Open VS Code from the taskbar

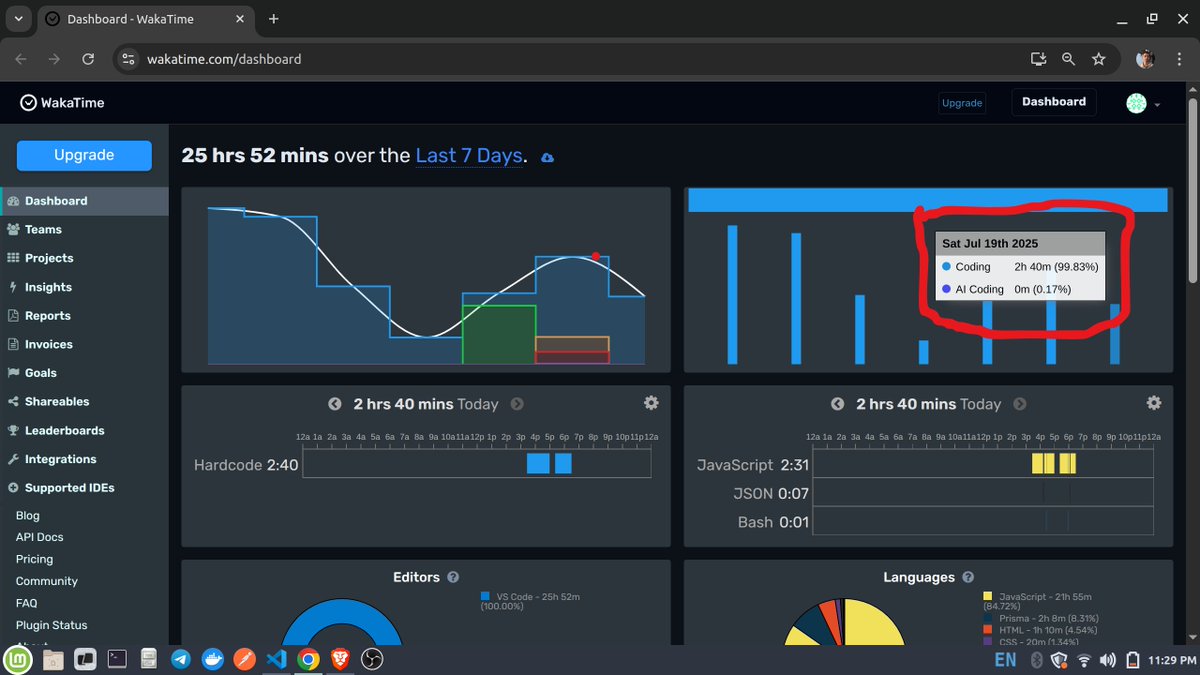[x=276, y=659]
